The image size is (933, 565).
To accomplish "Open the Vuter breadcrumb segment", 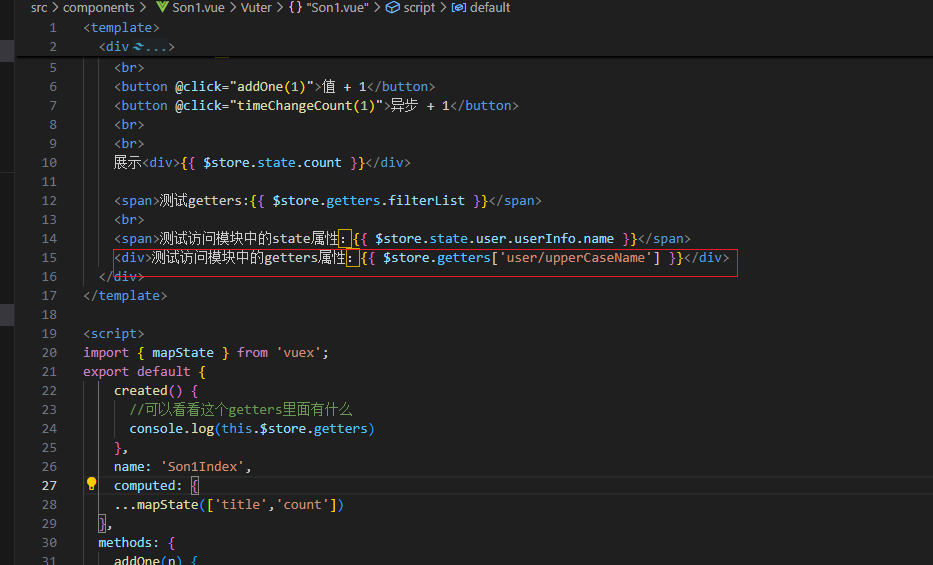I will click(256, 7).
